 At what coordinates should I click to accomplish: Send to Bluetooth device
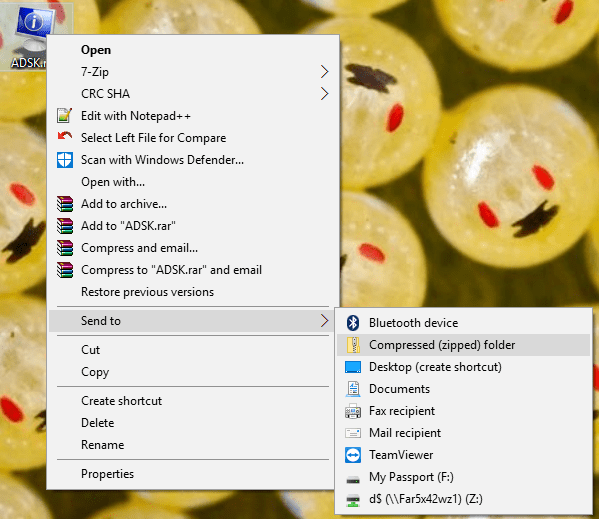coord(463,323)
